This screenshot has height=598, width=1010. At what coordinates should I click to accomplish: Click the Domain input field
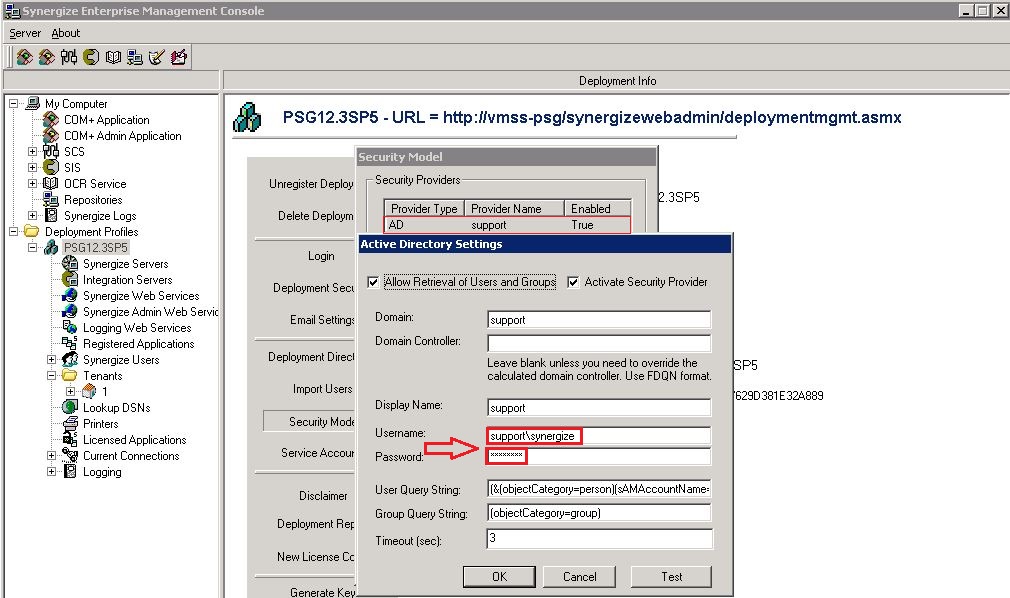pos(599,320)
